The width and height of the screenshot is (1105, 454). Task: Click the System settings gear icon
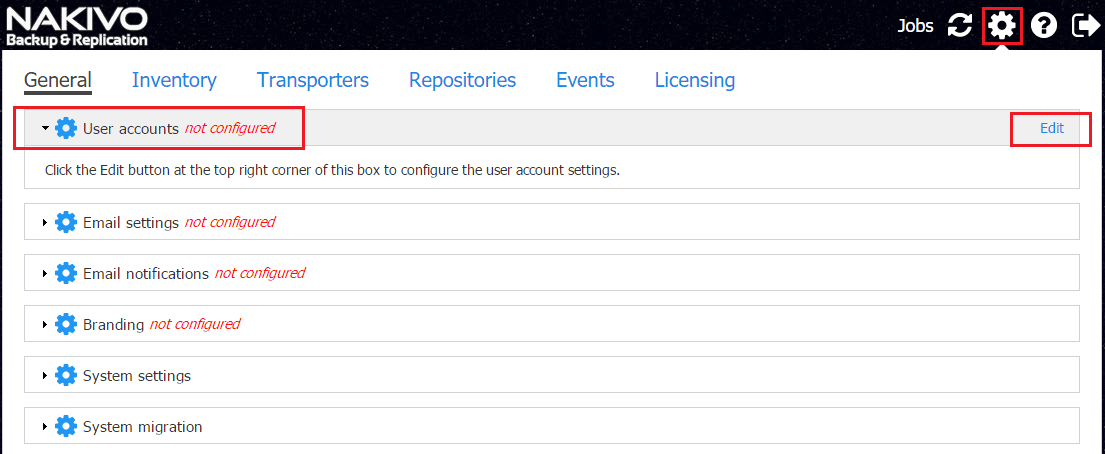click(x=66, y=376)
